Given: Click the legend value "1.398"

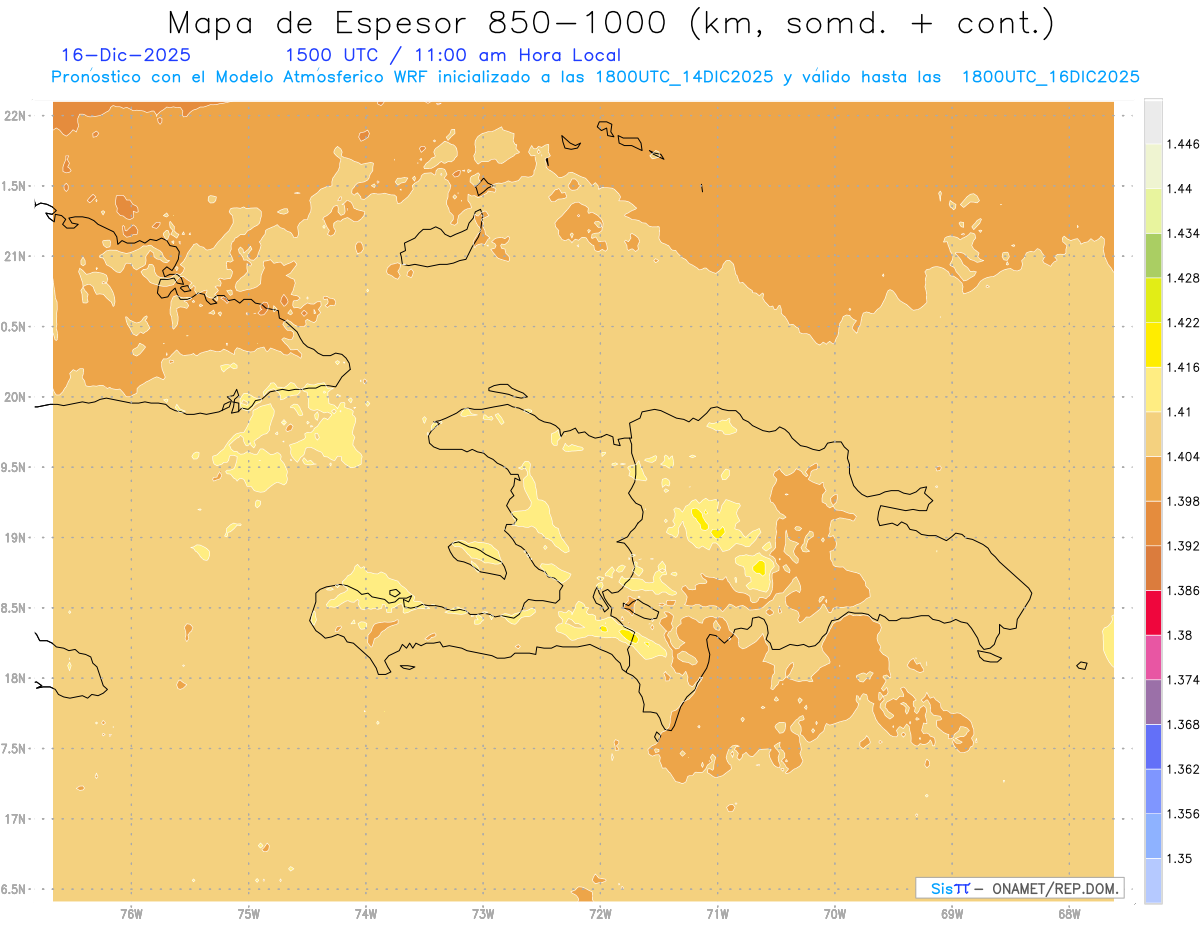Looking at the screenshot, I should pyautogui.click(x=1185, y=501).
